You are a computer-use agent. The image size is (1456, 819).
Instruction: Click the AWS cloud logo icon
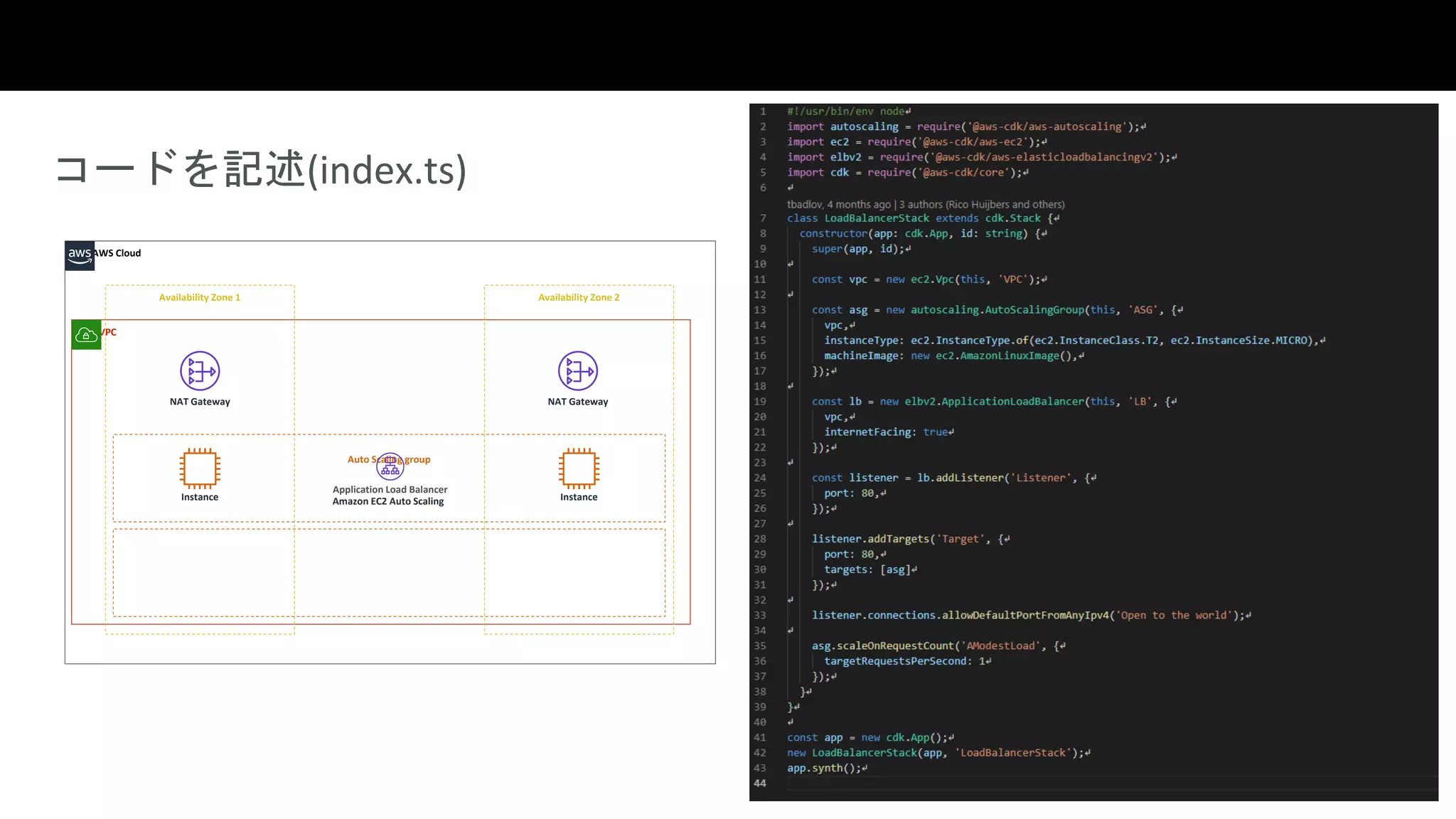80,255
